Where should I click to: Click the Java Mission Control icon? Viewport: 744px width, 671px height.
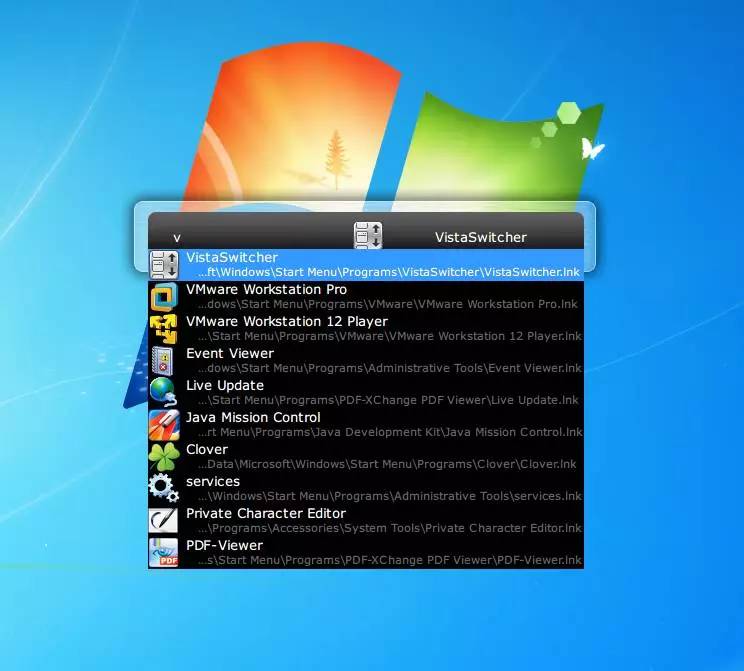click(164, 425)
